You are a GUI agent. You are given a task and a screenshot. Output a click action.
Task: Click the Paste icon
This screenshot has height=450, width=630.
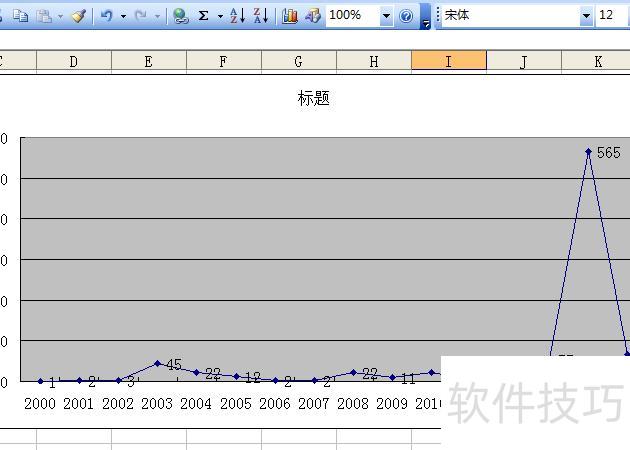point(44,16)
